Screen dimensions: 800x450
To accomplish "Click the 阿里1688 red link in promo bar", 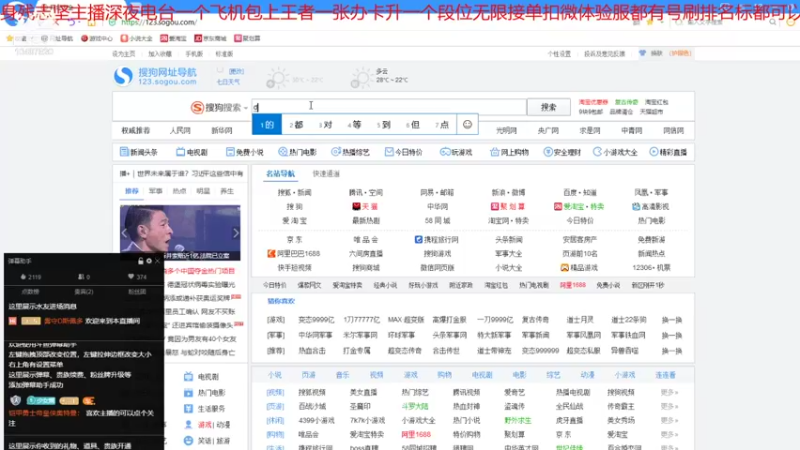I will (x=572, y=285).
